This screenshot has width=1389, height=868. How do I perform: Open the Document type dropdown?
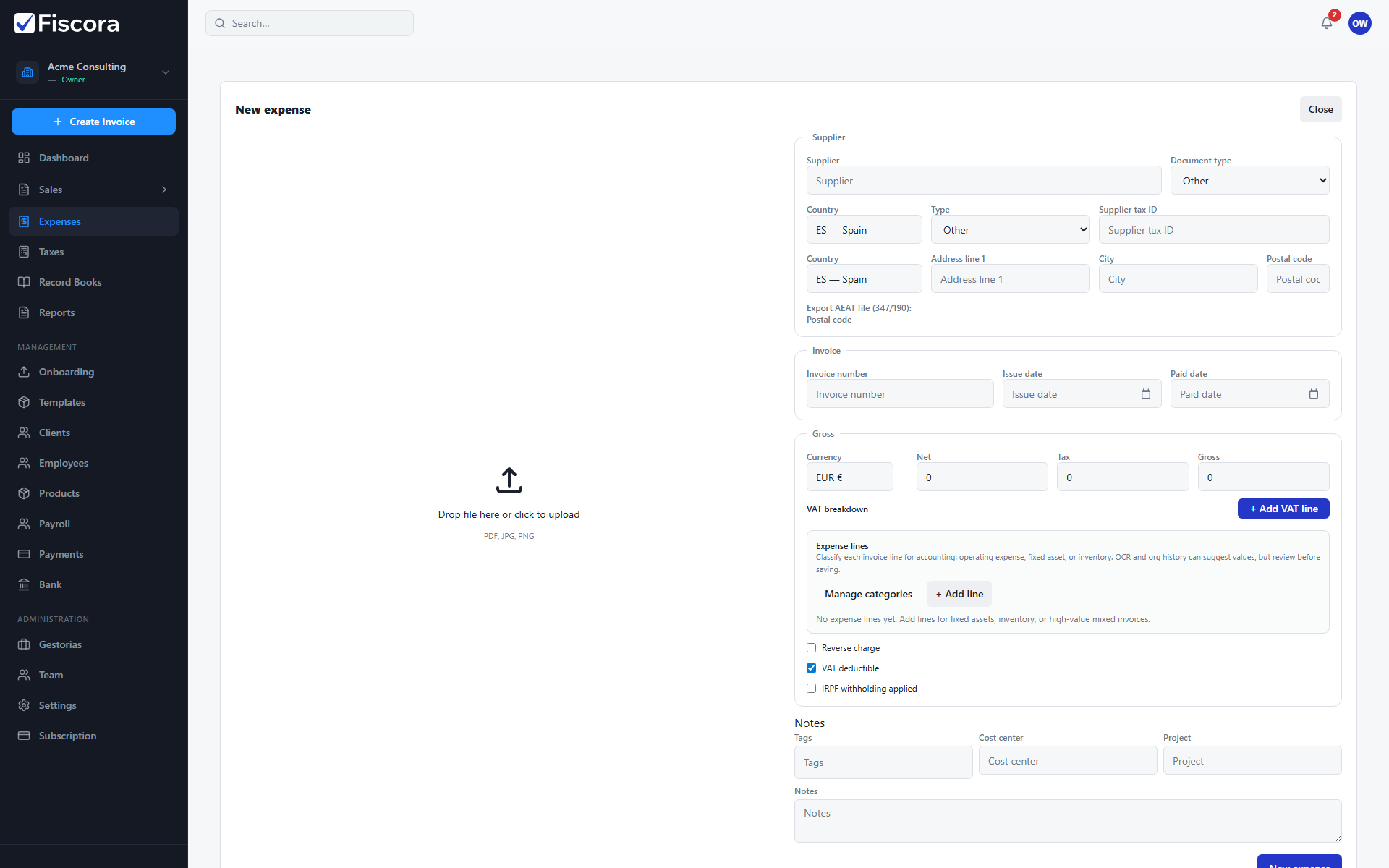click(1250, 181)
